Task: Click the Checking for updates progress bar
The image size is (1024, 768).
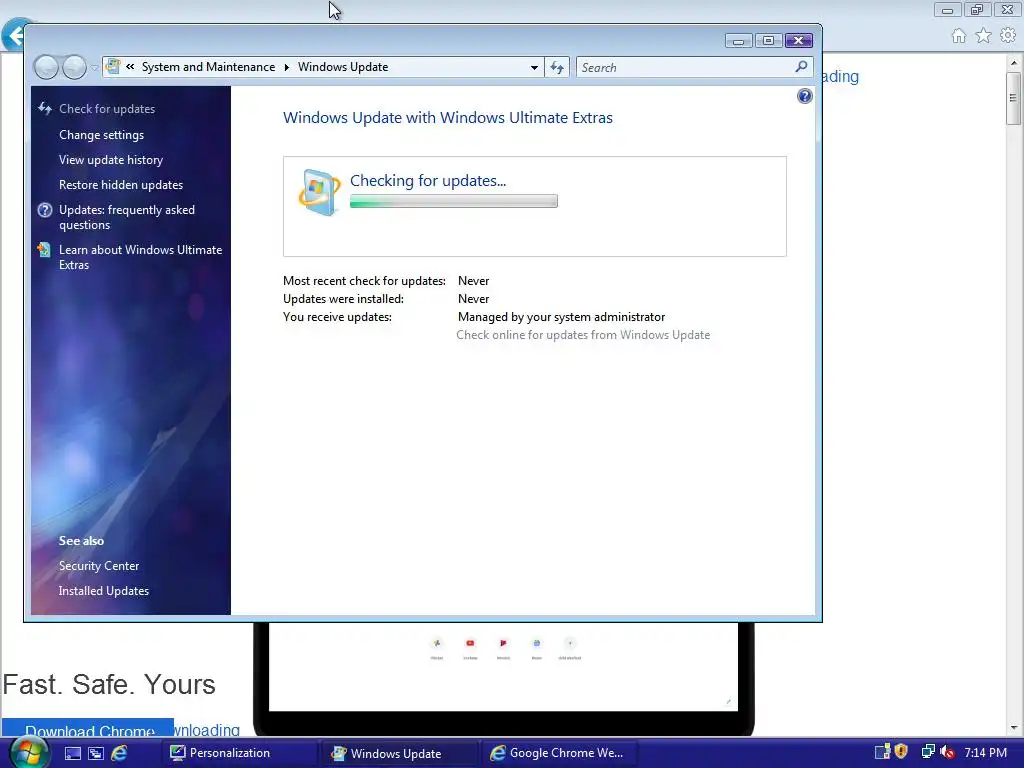Action: tap(454, 202)
